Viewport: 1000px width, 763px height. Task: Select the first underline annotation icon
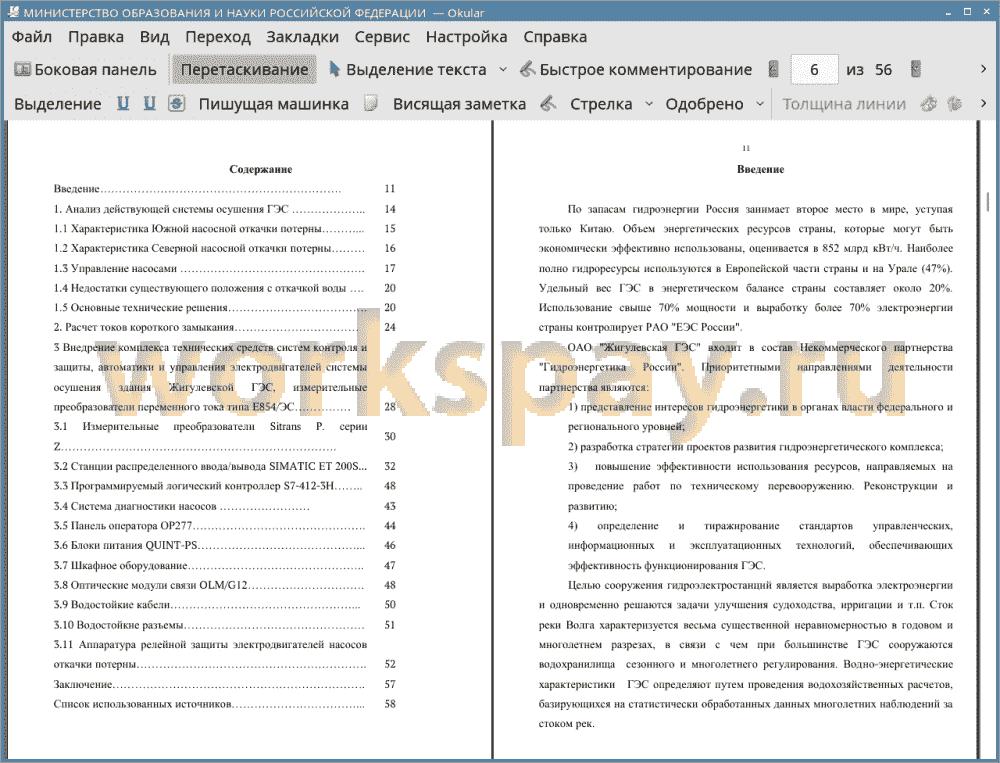coord(123,103)
